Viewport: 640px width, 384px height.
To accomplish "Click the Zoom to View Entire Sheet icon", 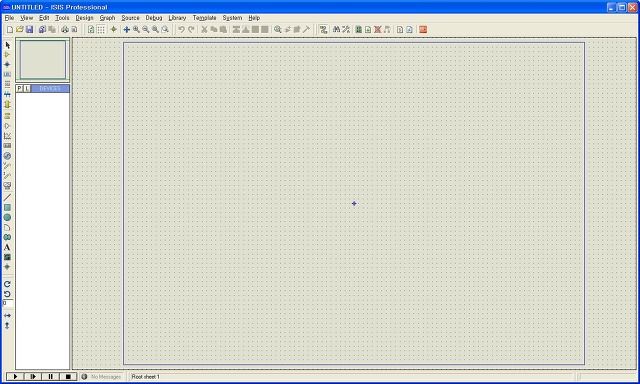I will (156, 29).
